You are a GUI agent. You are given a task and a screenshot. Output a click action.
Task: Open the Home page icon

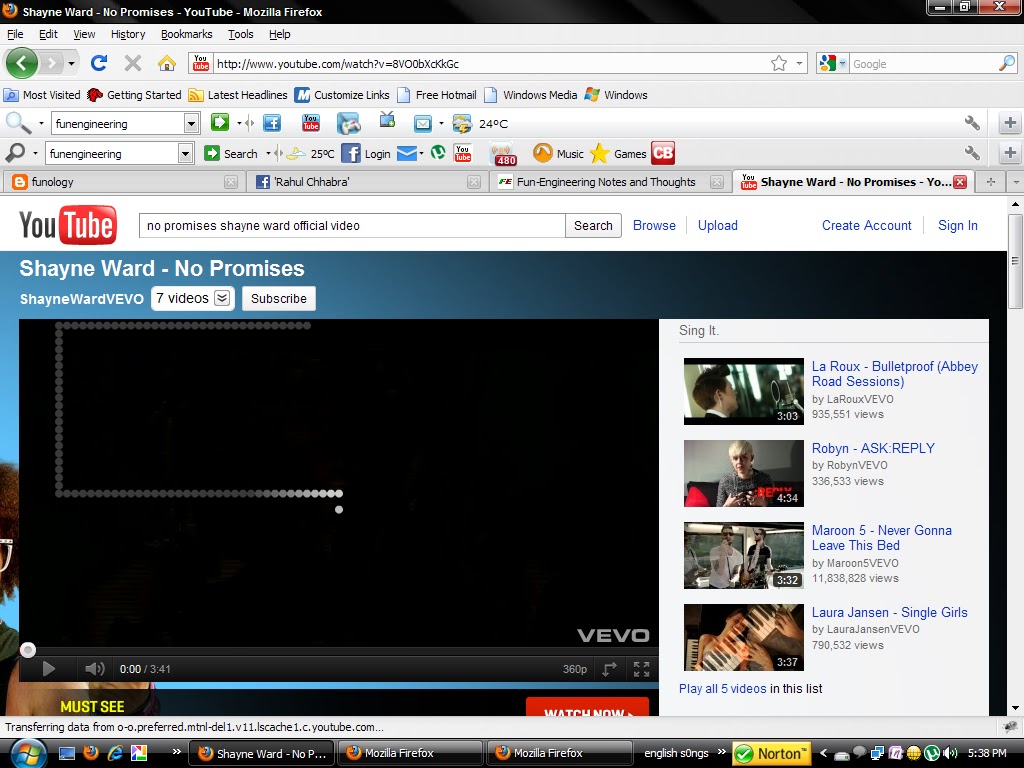(167, 63)
